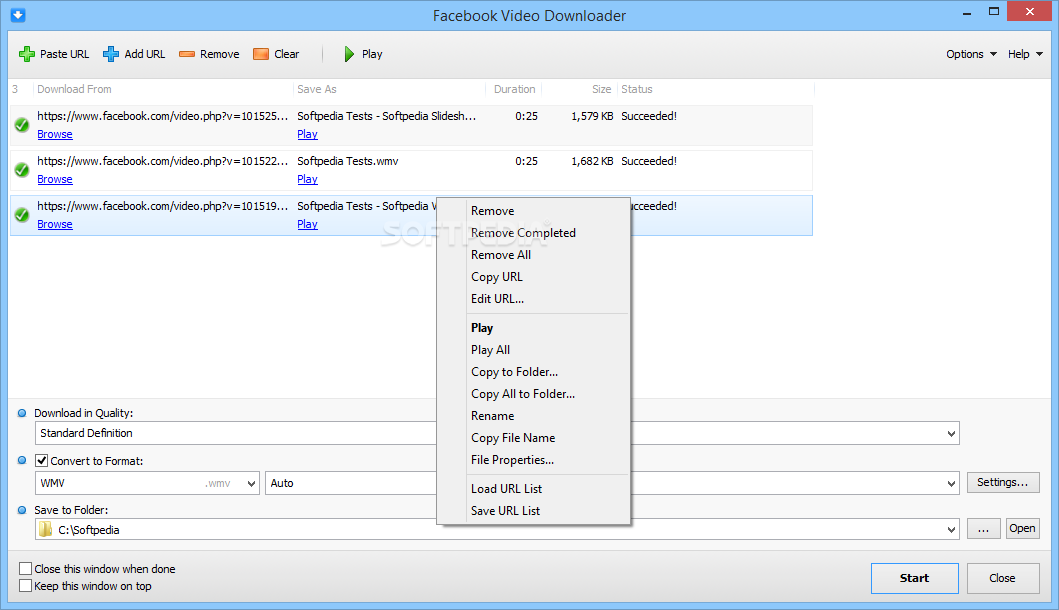The height and width of the screenshot is (610, 1059).
Task: Open the Options dropdown menu
Action: [x=971, y=54]
